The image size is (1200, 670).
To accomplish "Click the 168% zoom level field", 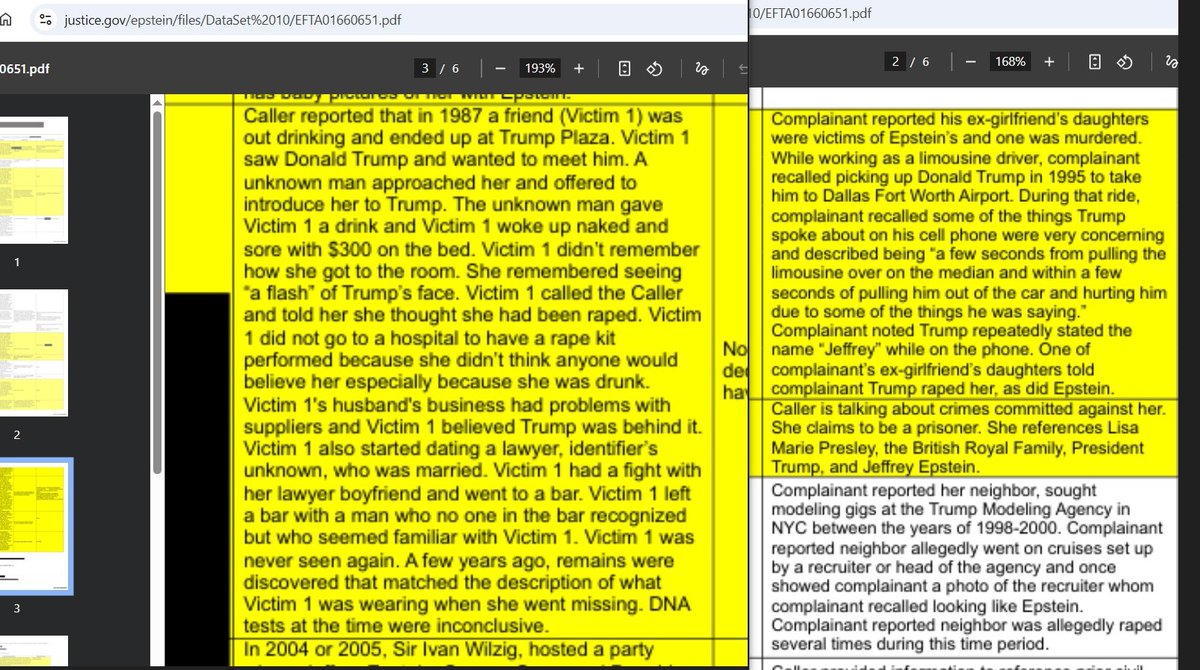I will [x=1010, y=62].
